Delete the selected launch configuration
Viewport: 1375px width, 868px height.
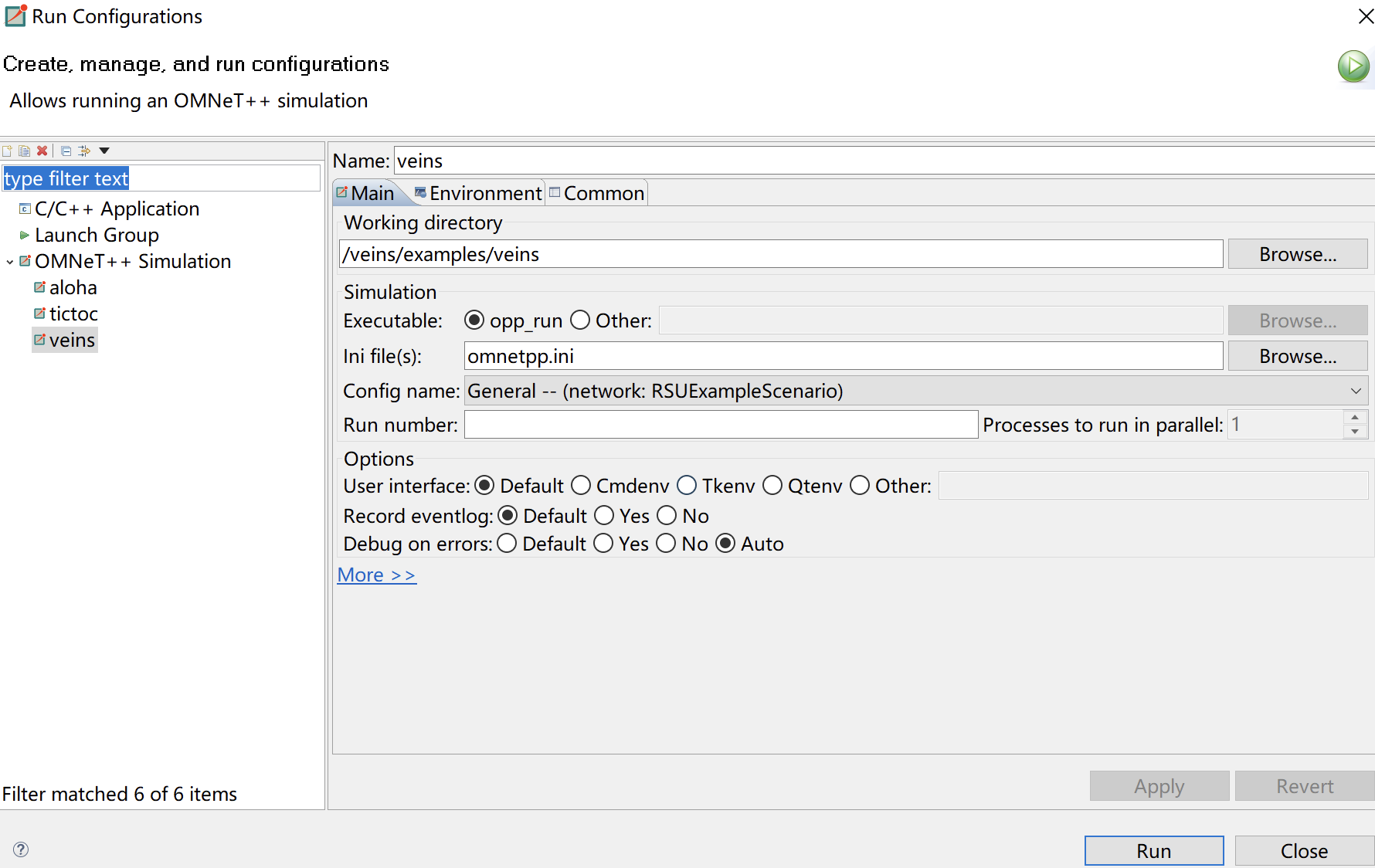[x=42, y=151]
